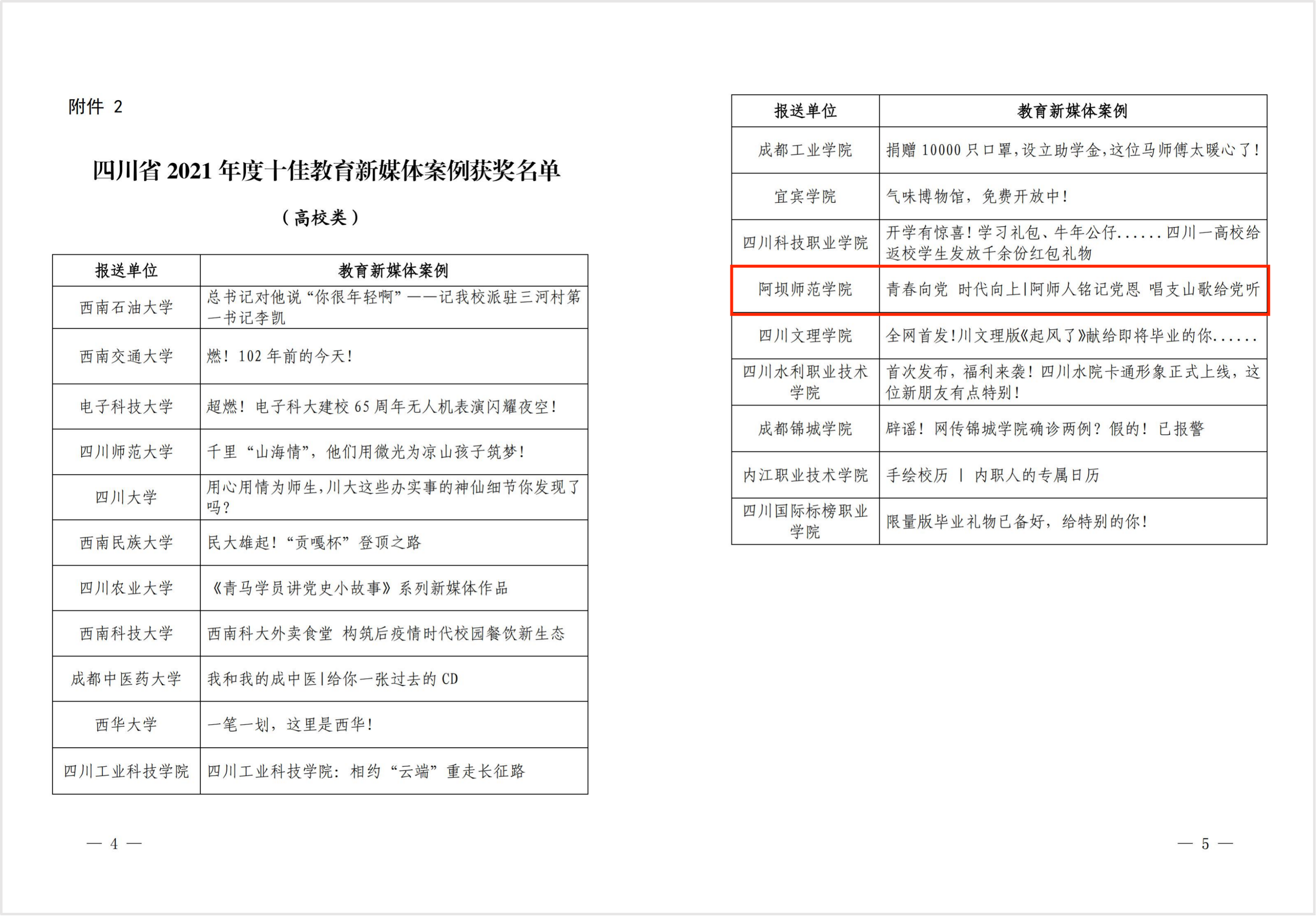Click the cell '西华大学'
The height and width of the screenshot is (917, 1316).
click(x=126, y=725)
